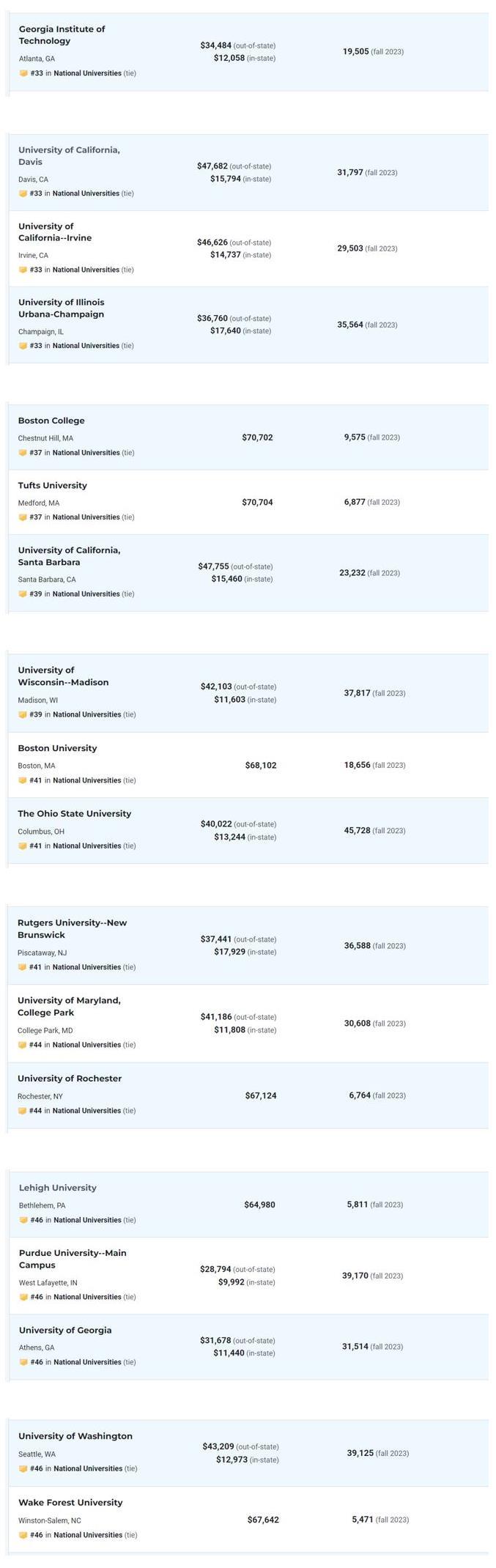
Task: Open the University of California--Irvine link
Action: (x=55, y=232)
